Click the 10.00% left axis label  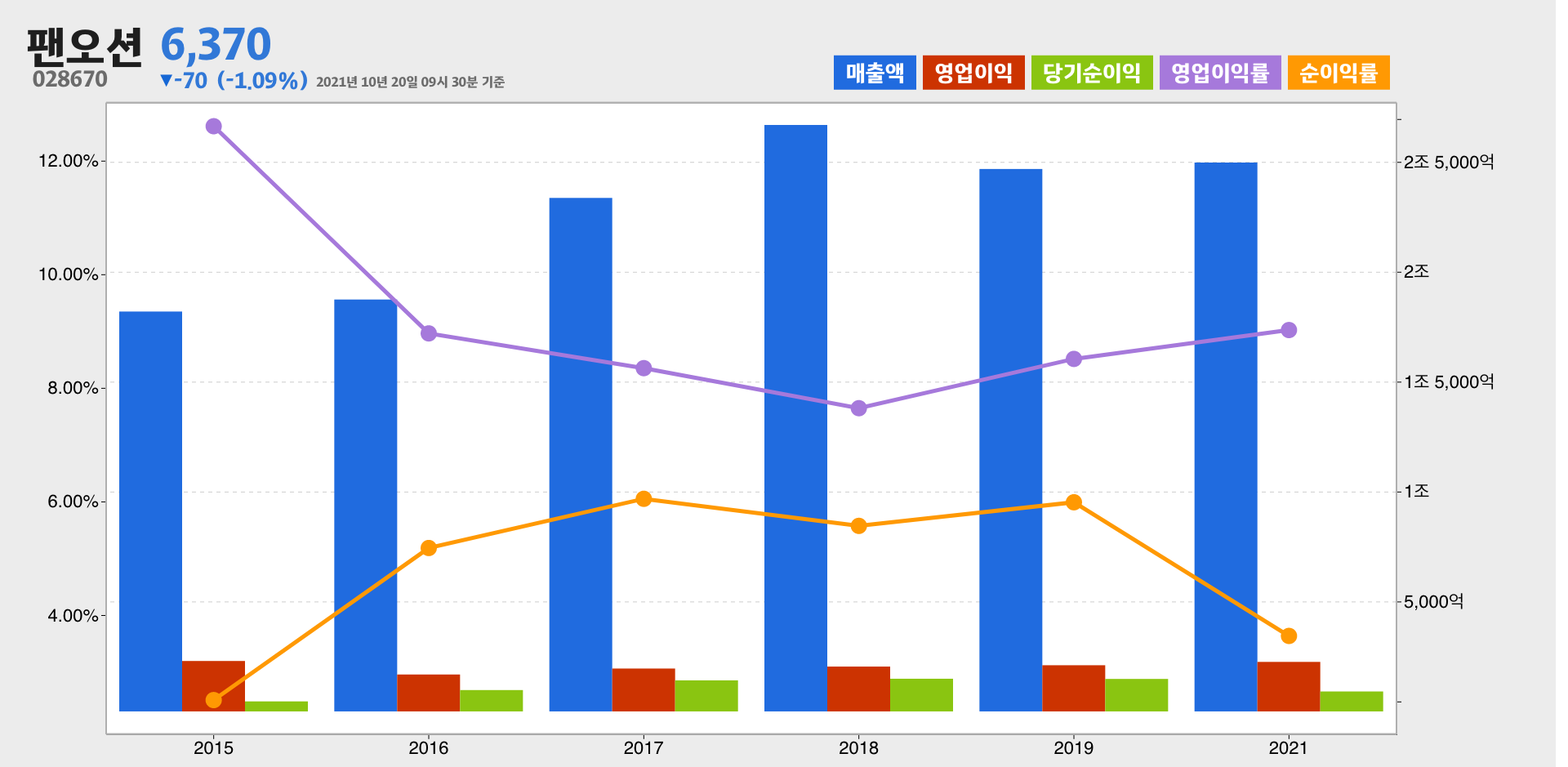pyautogui.click(x=69, y=274)
